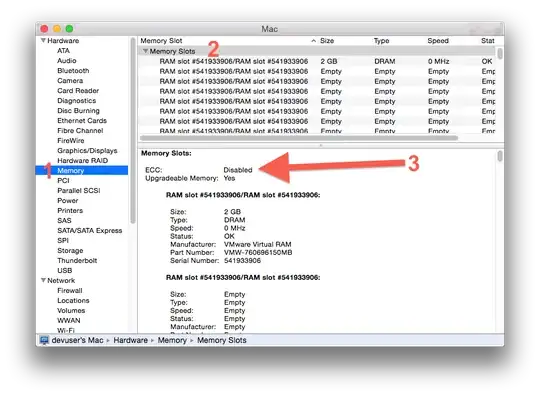Open Storage in the sidebar
This screenshot has height=396, width=540.
coord(70,250)
